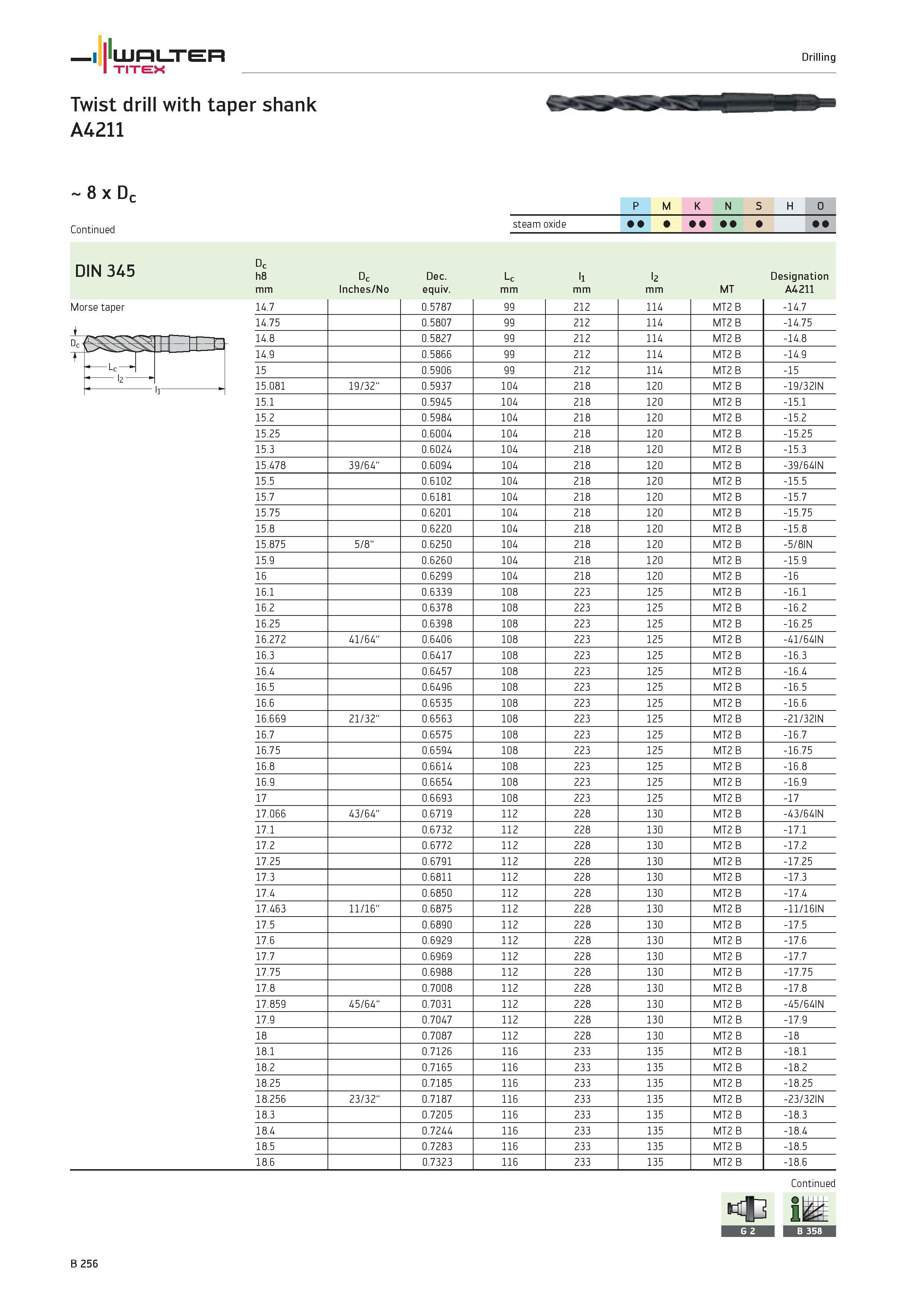Click the 'MT' column header
The height and width of the screenshot is (1307, 924).
coord(727,289)
